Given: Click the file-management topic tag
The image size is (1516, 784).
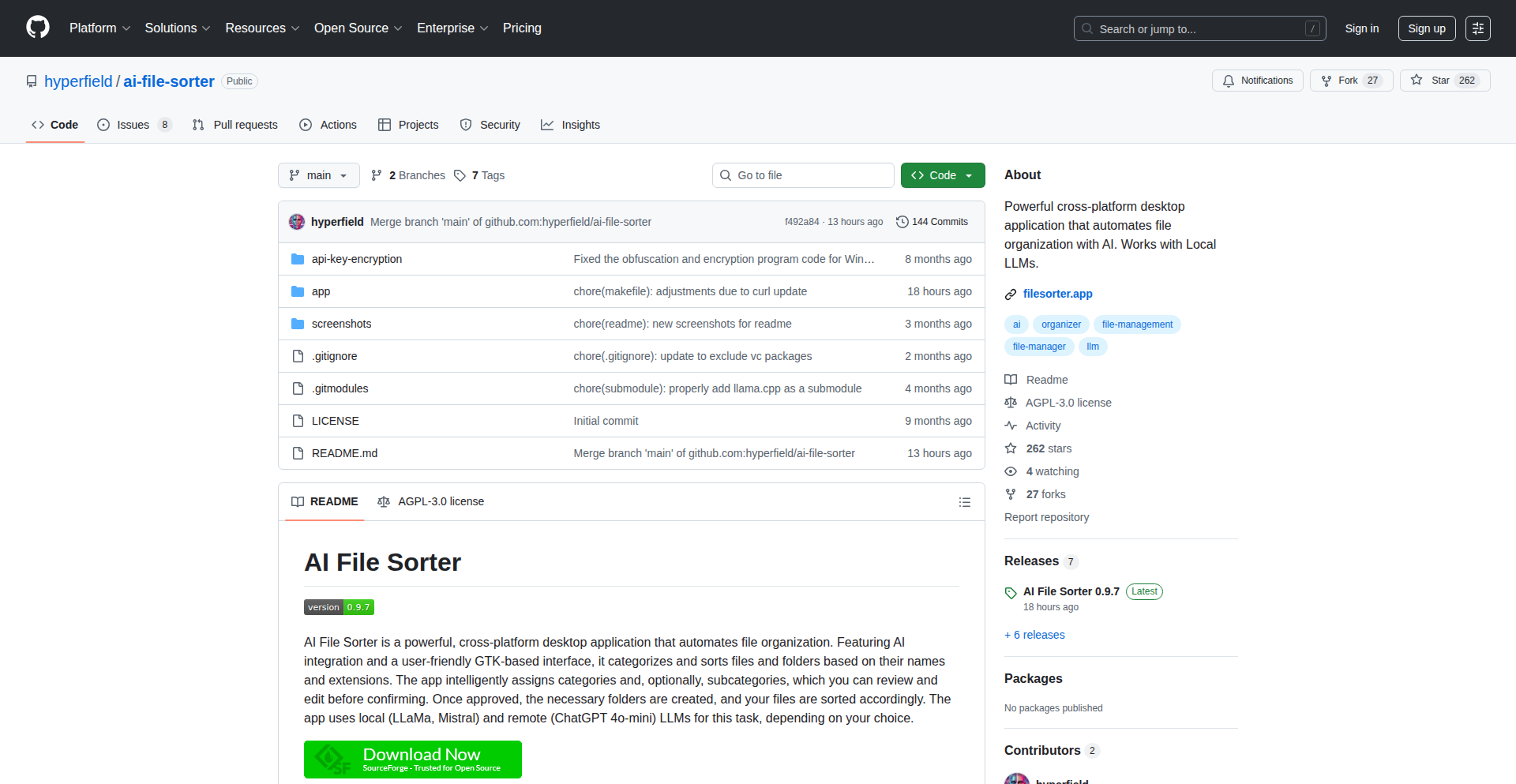Looking at the screenshot, I should pyautogui.click(x=1137, y=324).
